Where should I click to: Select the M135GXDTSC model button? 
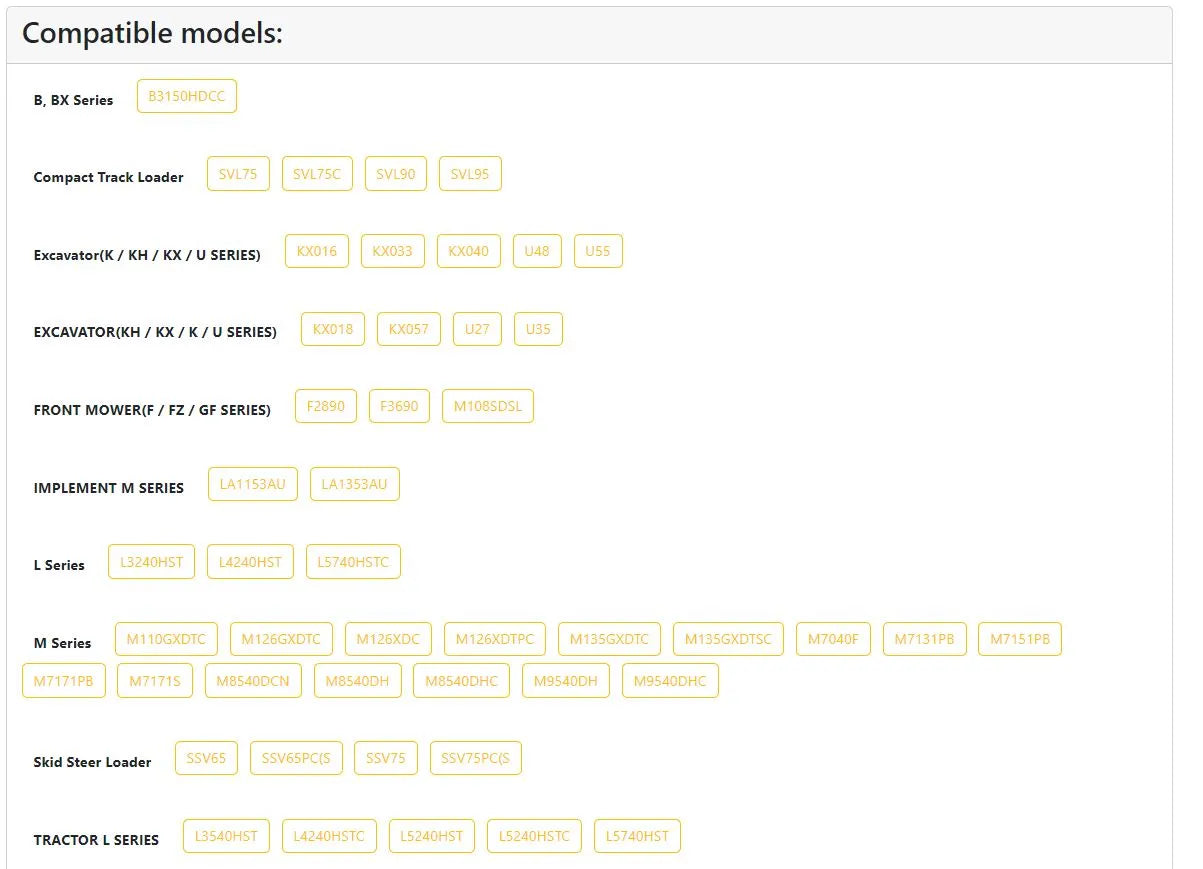coord(729,639)
